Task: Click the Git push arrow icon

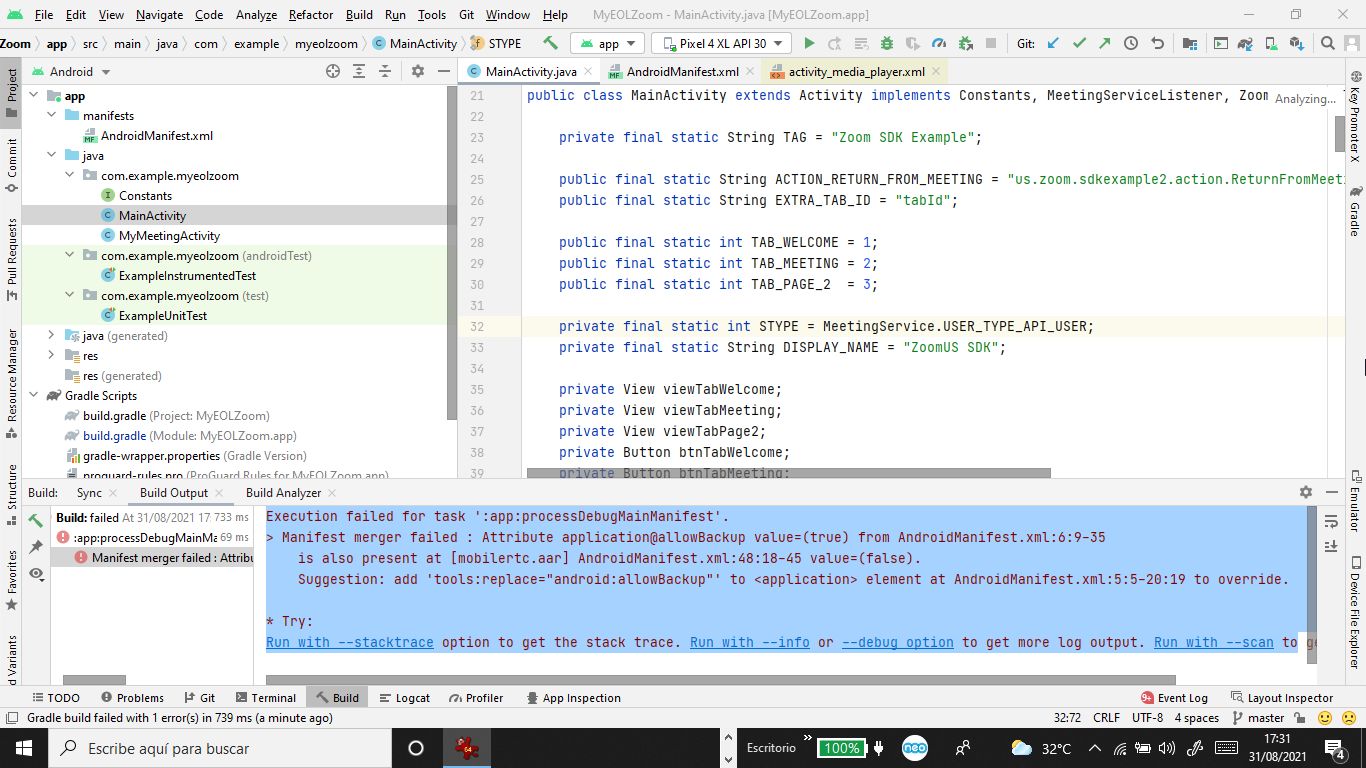Action: [x=1104, y=43]
